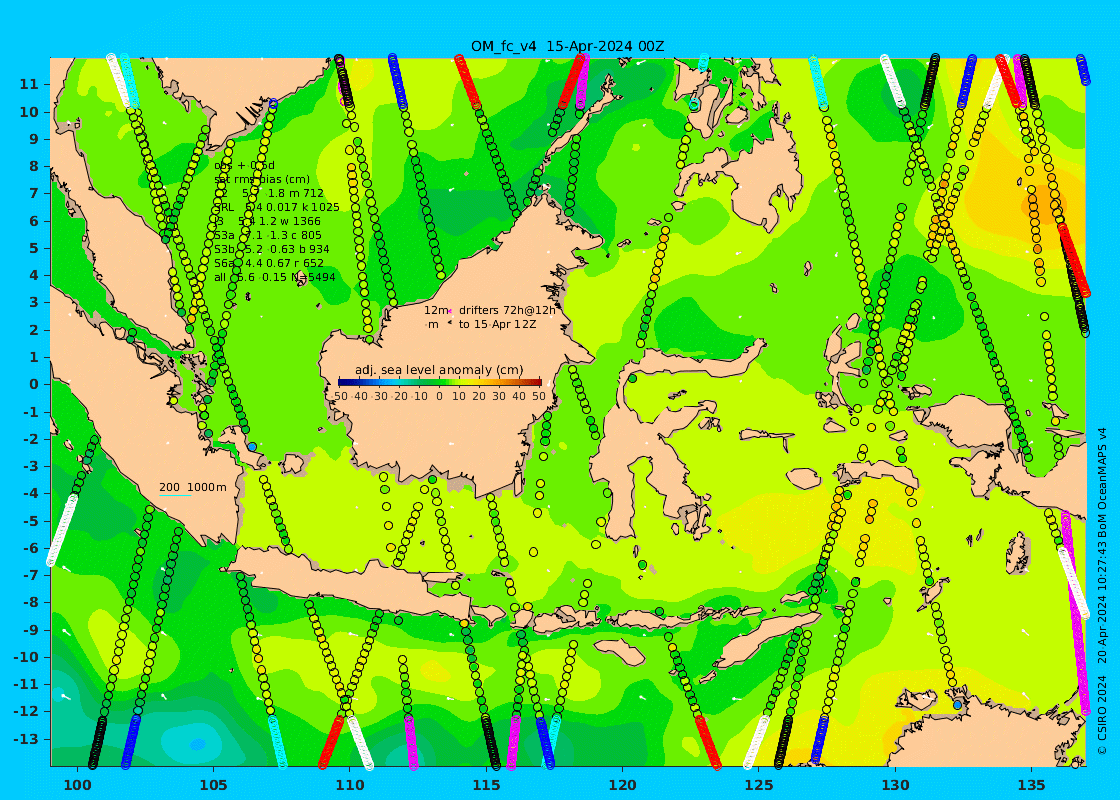Select the 'to 15 Apr 12Z' legend text
This screenshot has height=800, width=1120.
[497, 324]
